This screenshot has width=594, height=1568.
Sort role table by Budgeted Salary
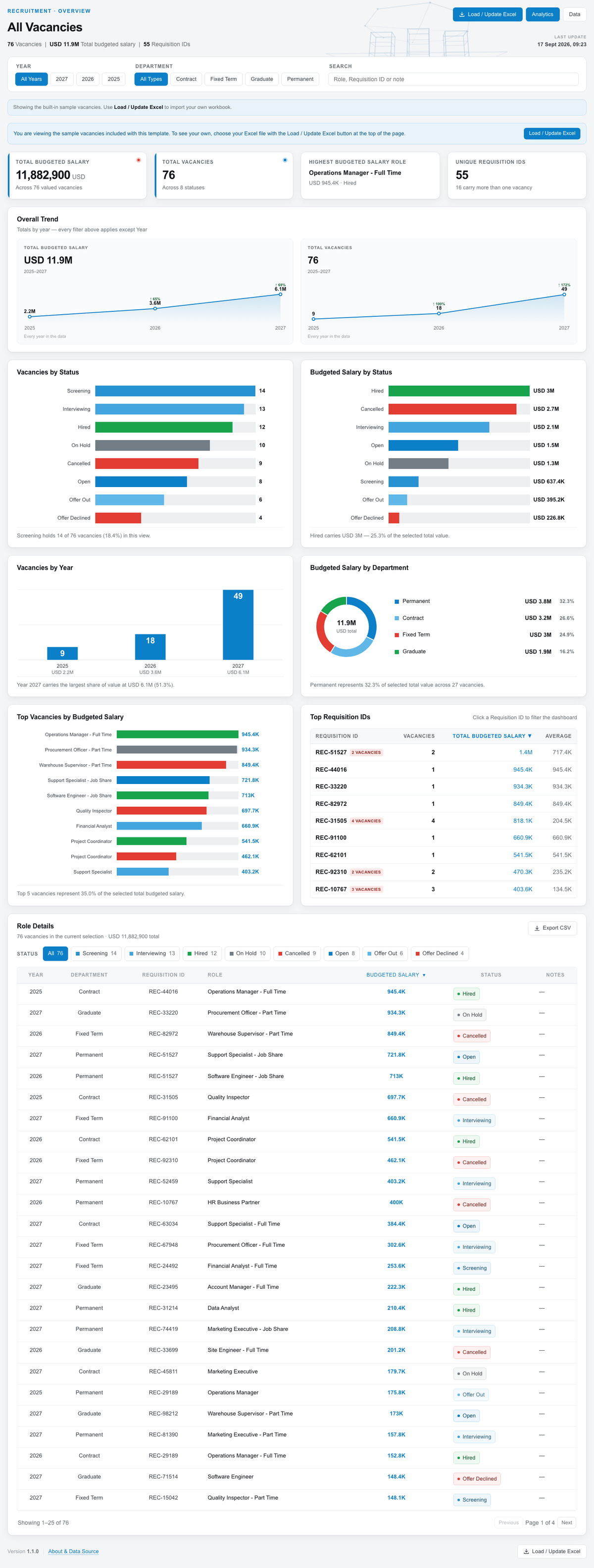pyautogui.click(x=396, y=975)
